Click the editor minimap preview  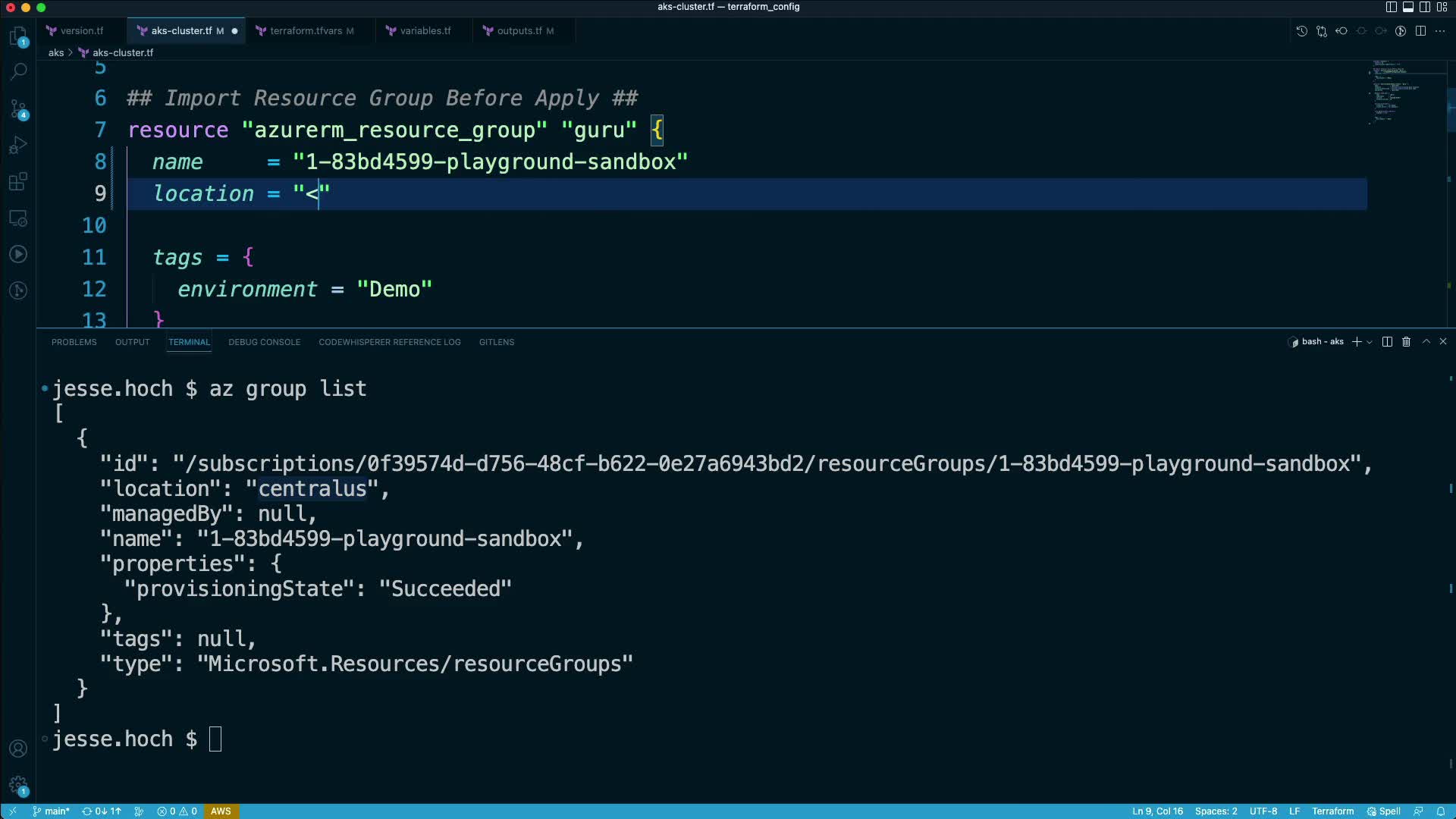[1395, 91]
